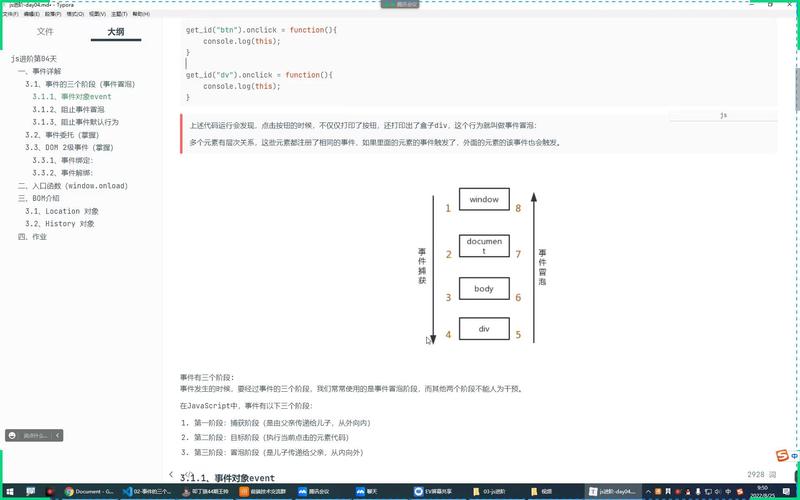Select outline item 3.1.1、事件对象event
The image size is (800, 500).
click(x=72, y=96)
